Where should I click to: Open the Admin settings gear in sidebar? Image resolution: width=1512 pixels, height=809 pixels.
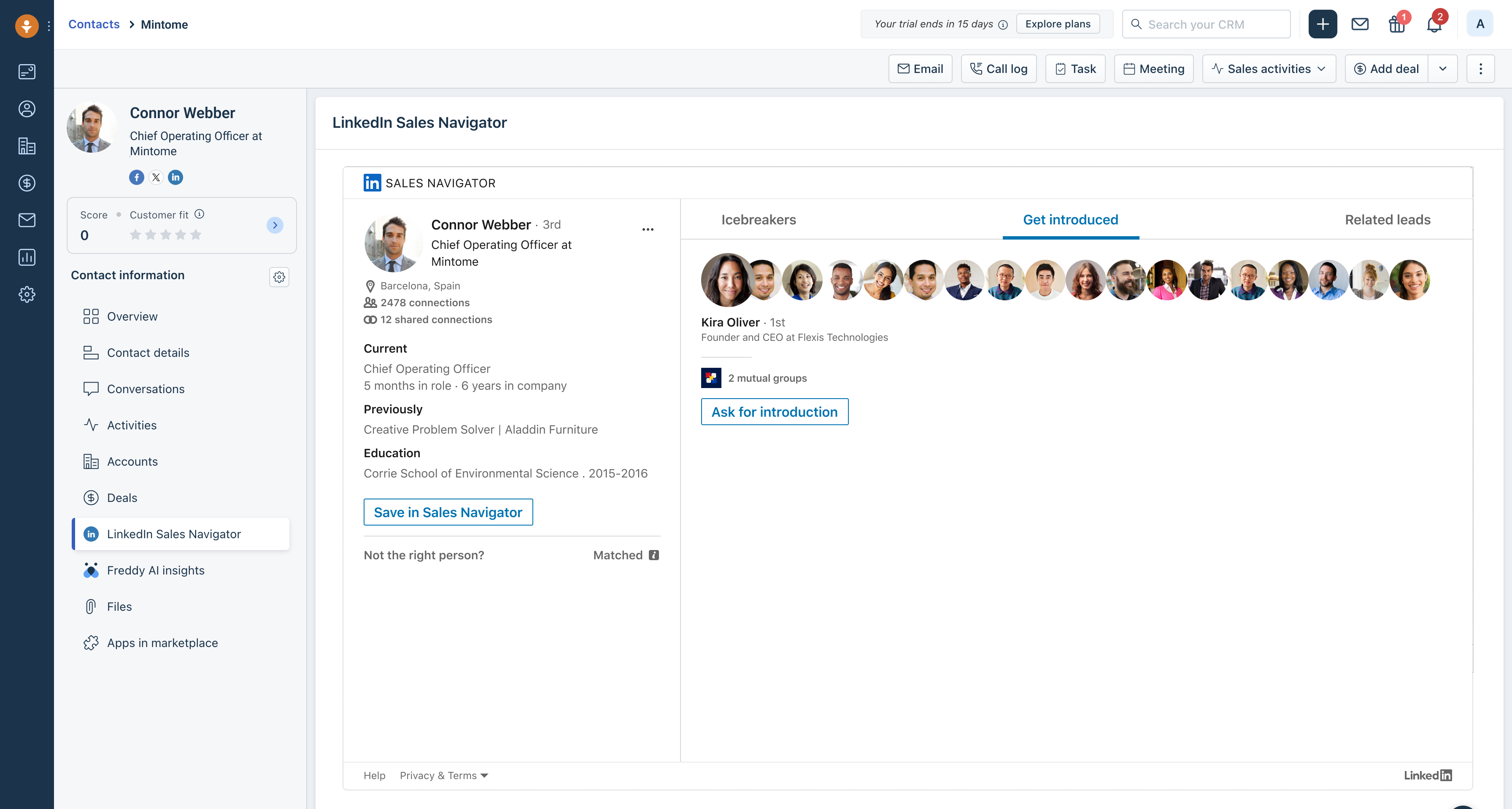coord(27,294)
